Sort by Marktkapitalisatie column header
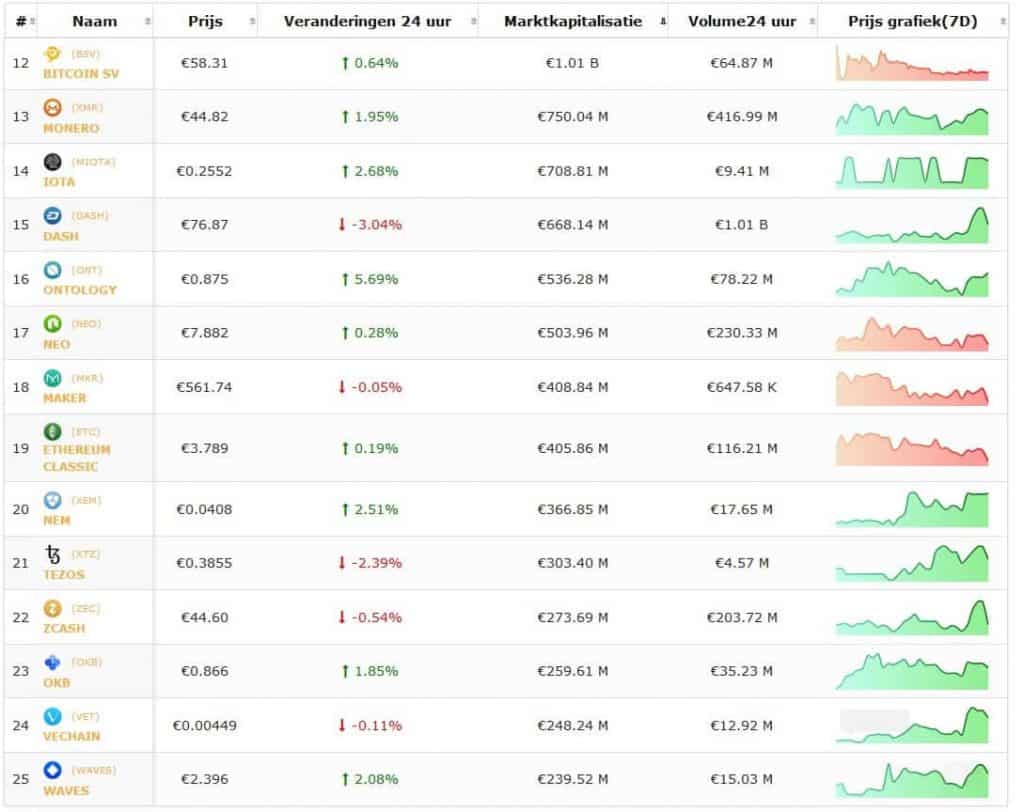 click(573, 22)
